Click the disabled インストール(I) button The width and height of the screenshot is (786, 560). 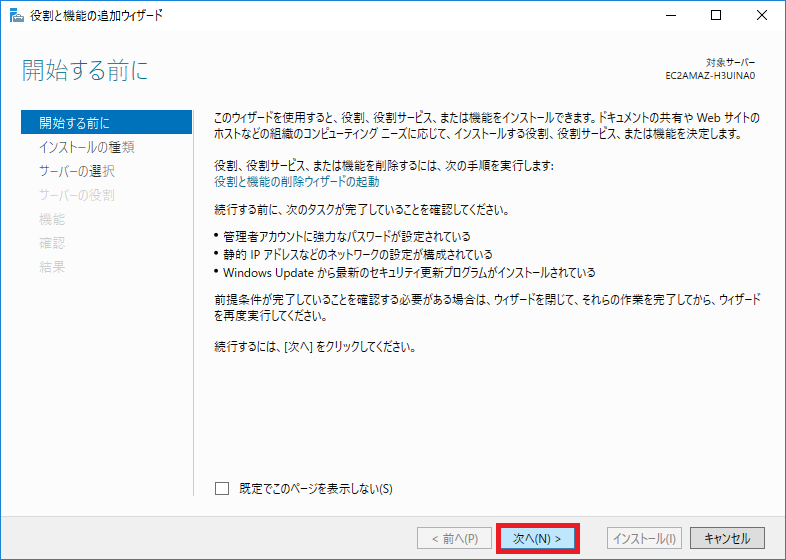644,538
